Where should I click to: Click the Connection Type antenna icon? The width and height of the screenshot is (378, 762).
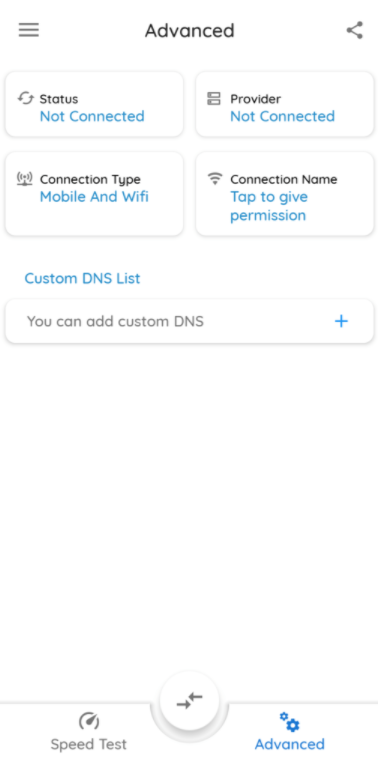pos(24,179)
